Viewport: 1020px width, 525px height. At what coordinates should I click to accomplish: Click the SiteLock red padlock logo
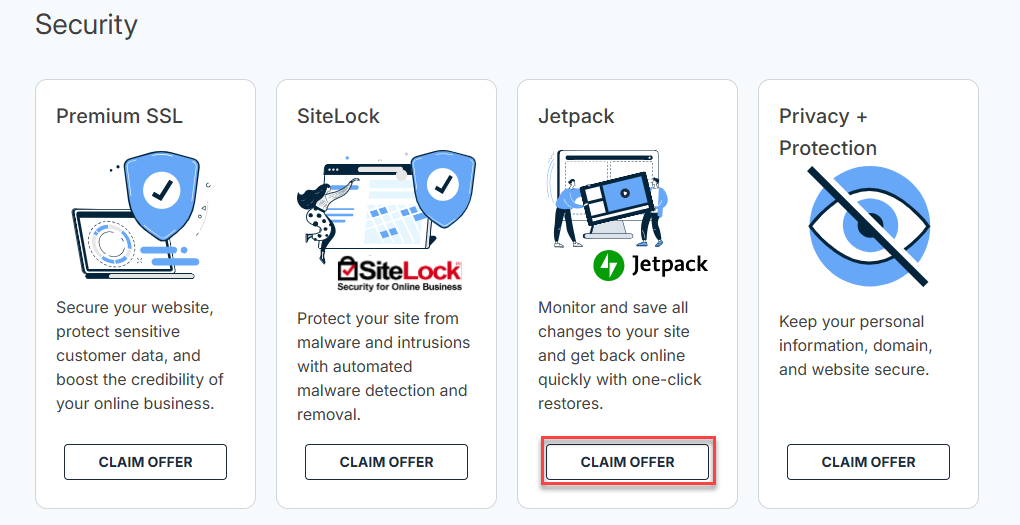click(x=349, y=269)
